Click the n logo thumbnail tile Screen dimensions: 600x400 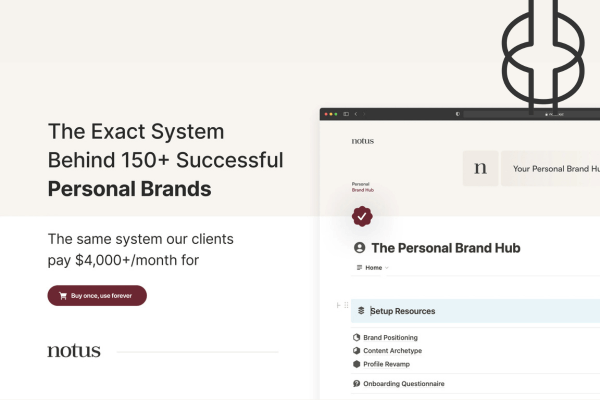481,168
